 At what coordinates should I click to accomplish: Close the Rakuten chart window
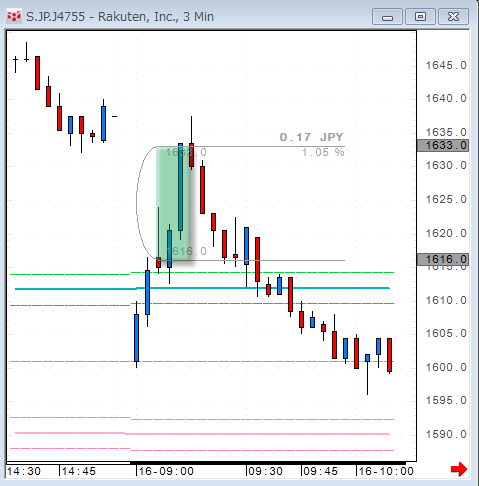coord(453,17)
